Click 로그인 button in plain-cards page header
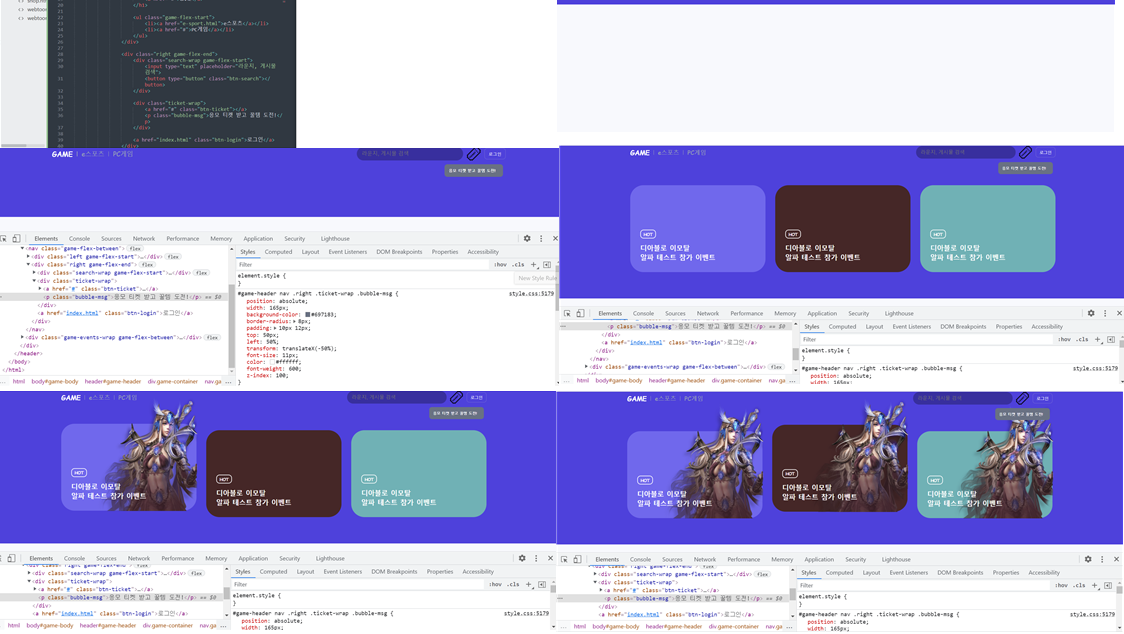Viewport: 1124px width, 634px height. click(1046, 152)
